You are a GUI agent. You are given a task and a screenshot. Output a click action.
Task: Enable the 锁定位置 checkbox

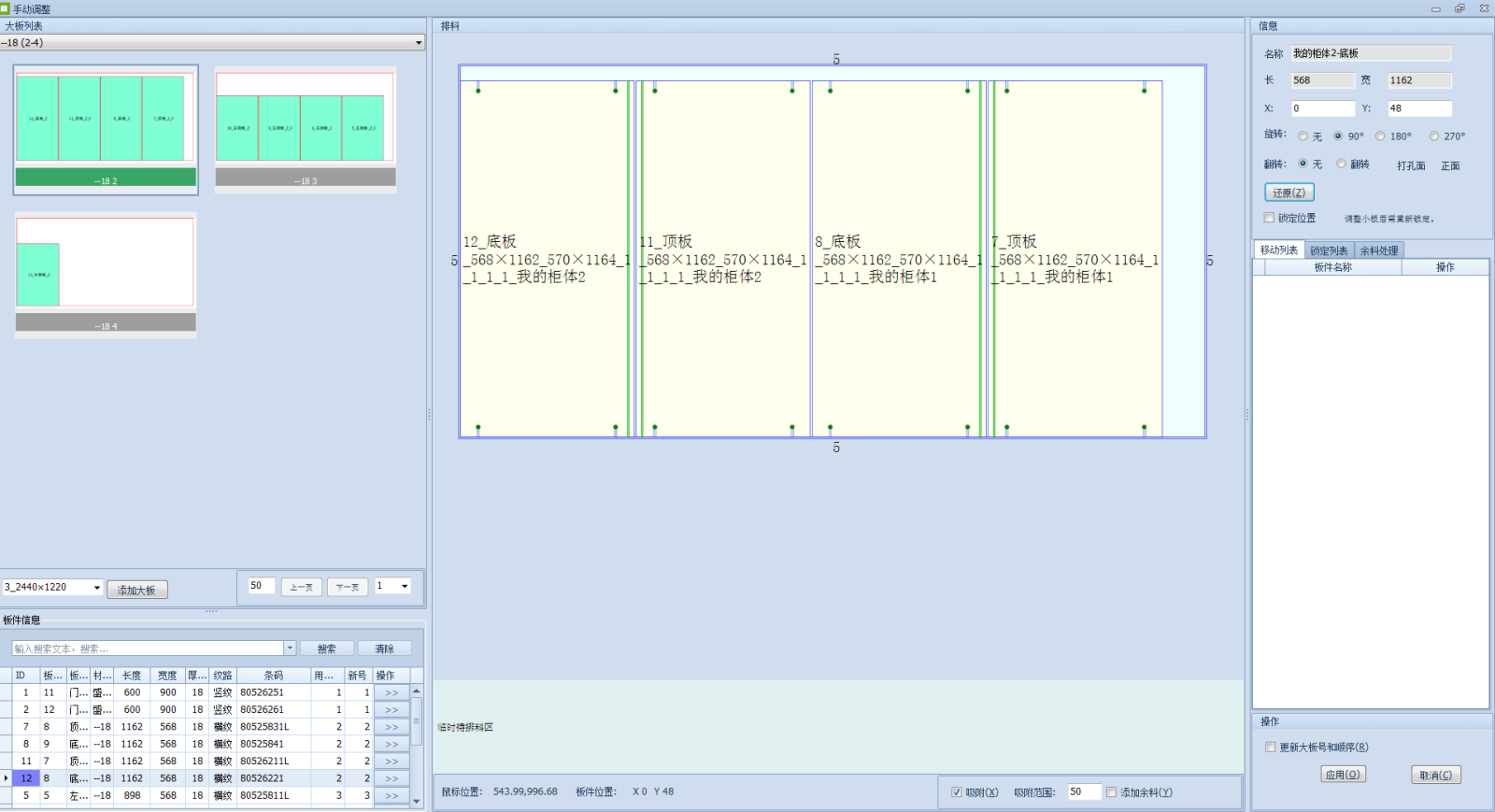1269,218
